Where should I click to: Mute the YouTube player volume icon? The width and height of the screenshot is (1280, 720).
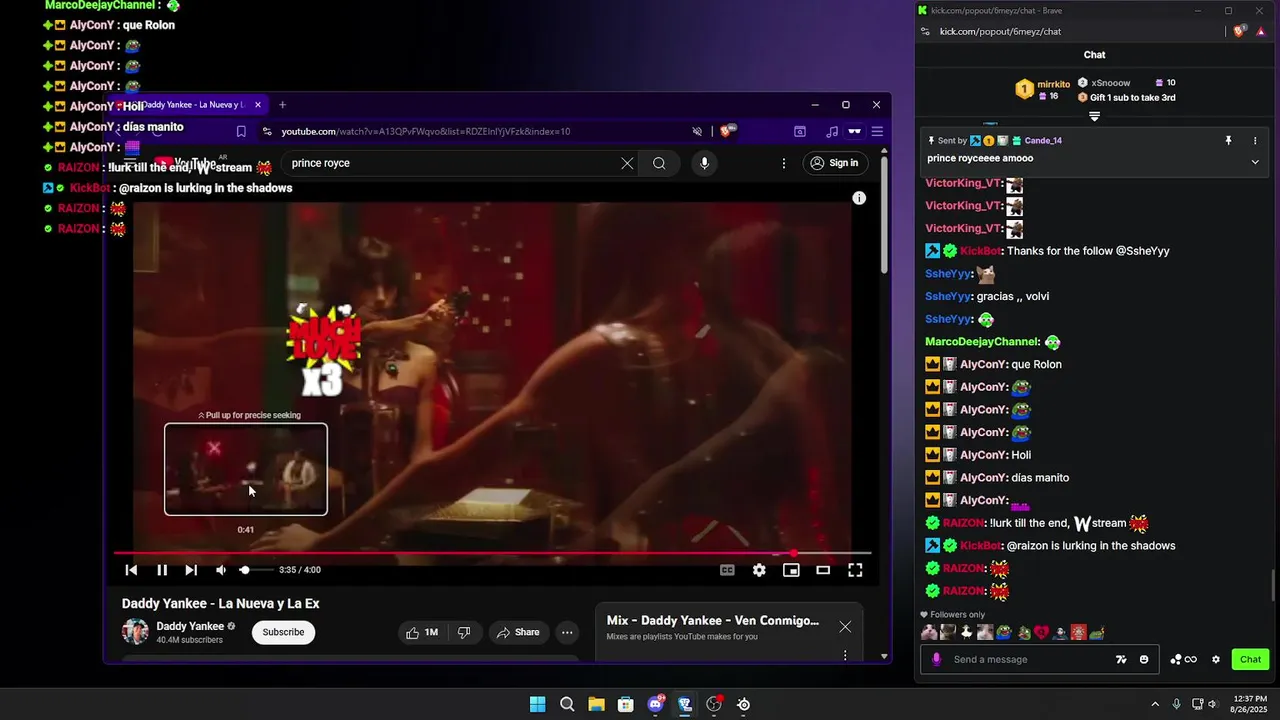point(221,570)
